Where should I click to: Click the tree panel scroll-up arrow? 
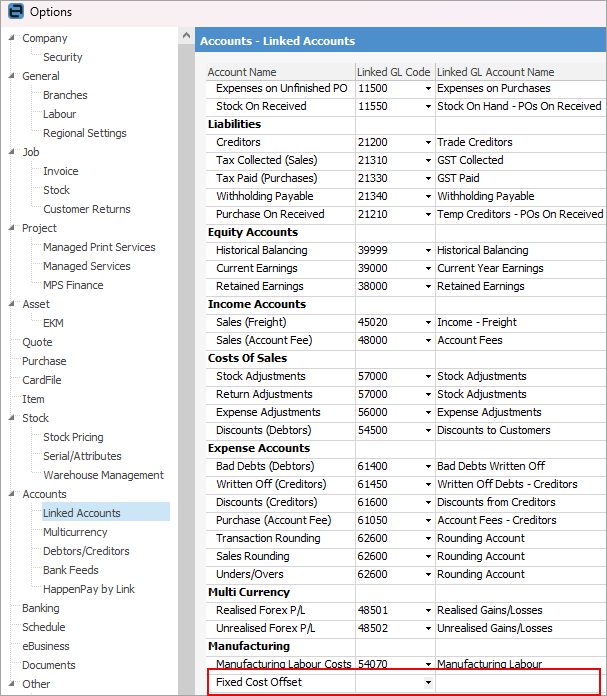186,35
